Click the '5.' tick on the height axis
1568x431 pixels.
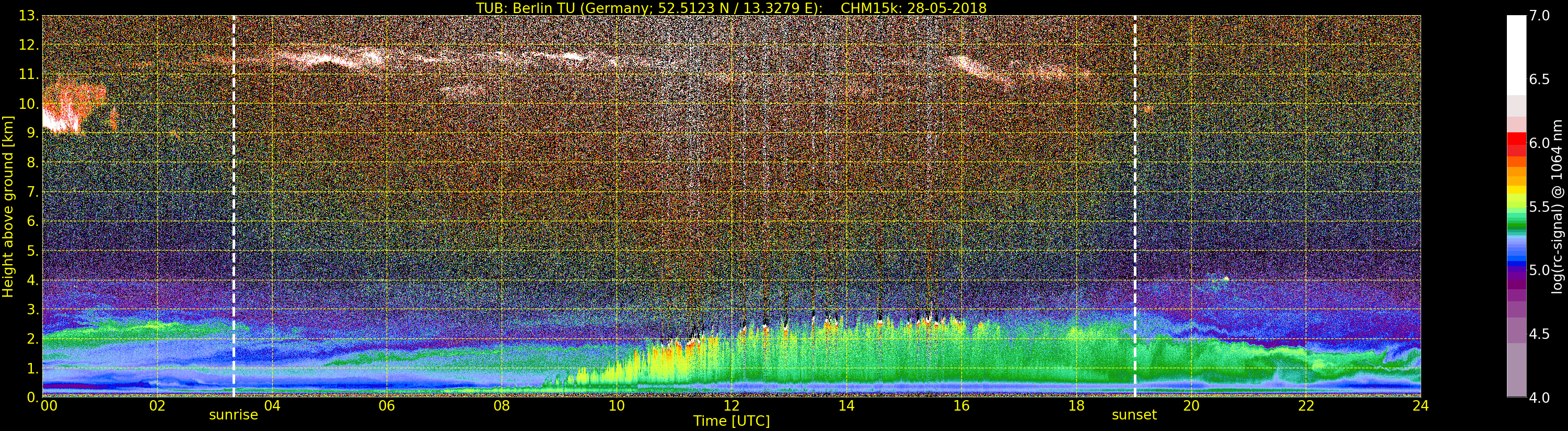(x=33, y=251)
